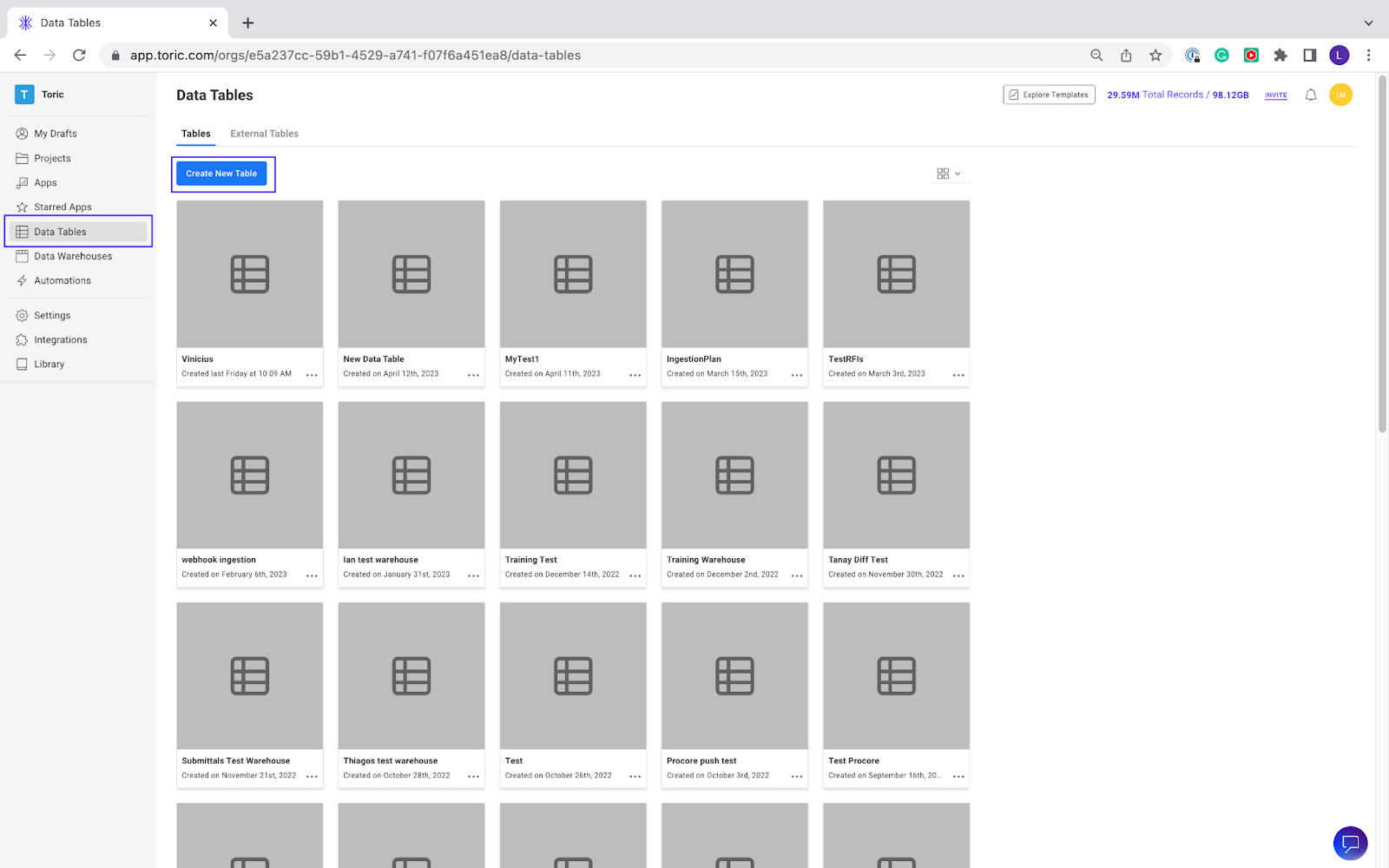Open options menu for IngestionPlan
Image resolution: width=1389 pixels, height=868 pixels.
coord(797,375)
